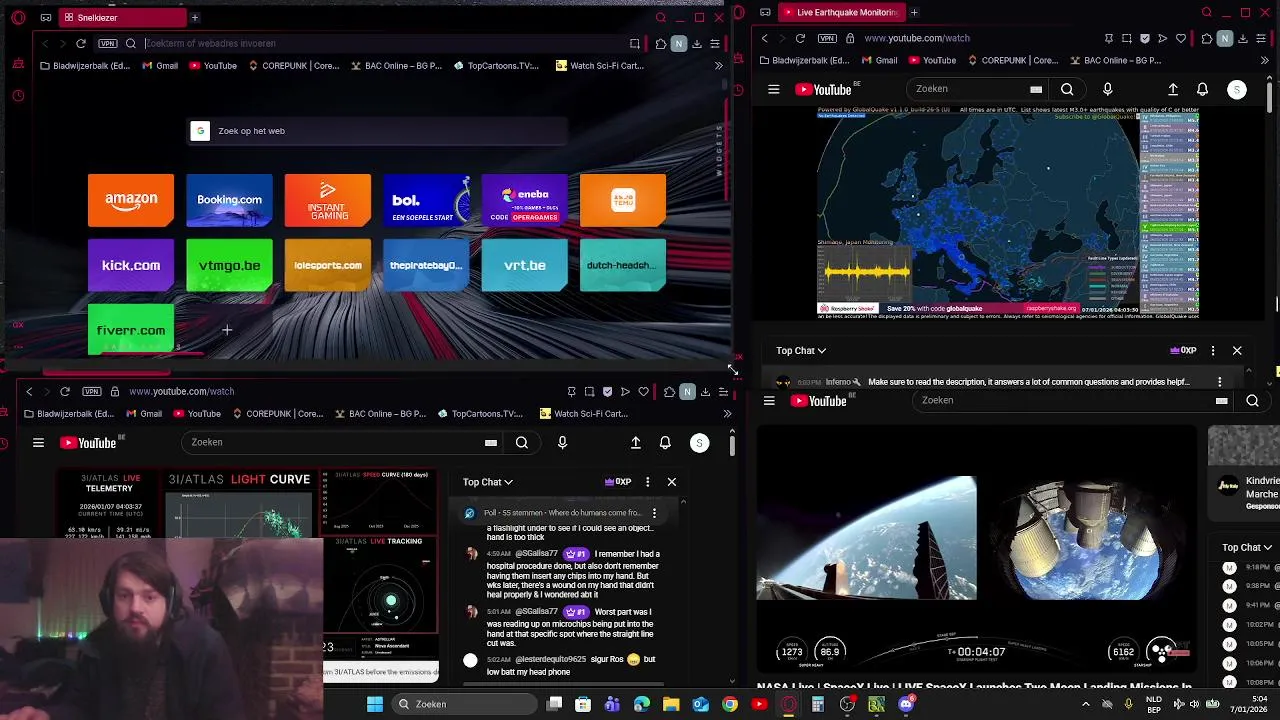Open Booking.com speed dial tile
This screenshot has height=720, width=1280.
click(x=229, y=200)
